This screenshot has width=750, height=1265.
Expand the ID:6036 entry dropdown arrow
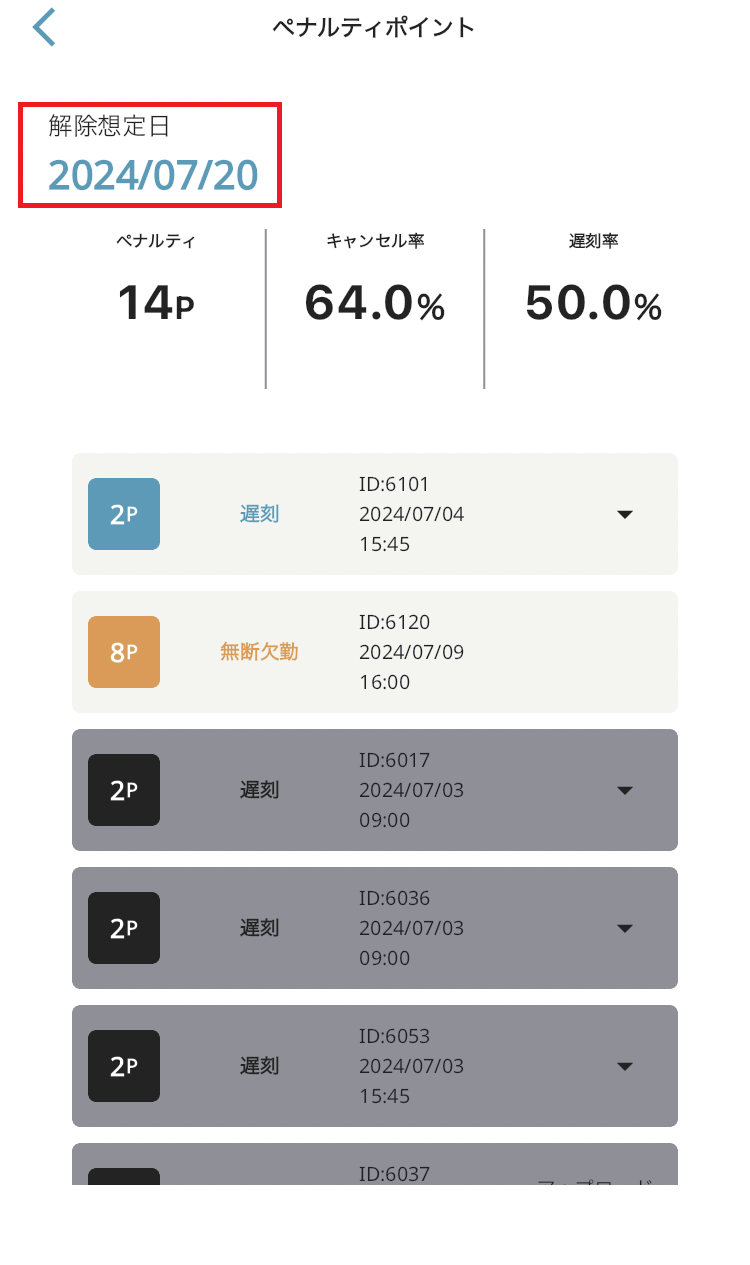click(x=625, y=928)
